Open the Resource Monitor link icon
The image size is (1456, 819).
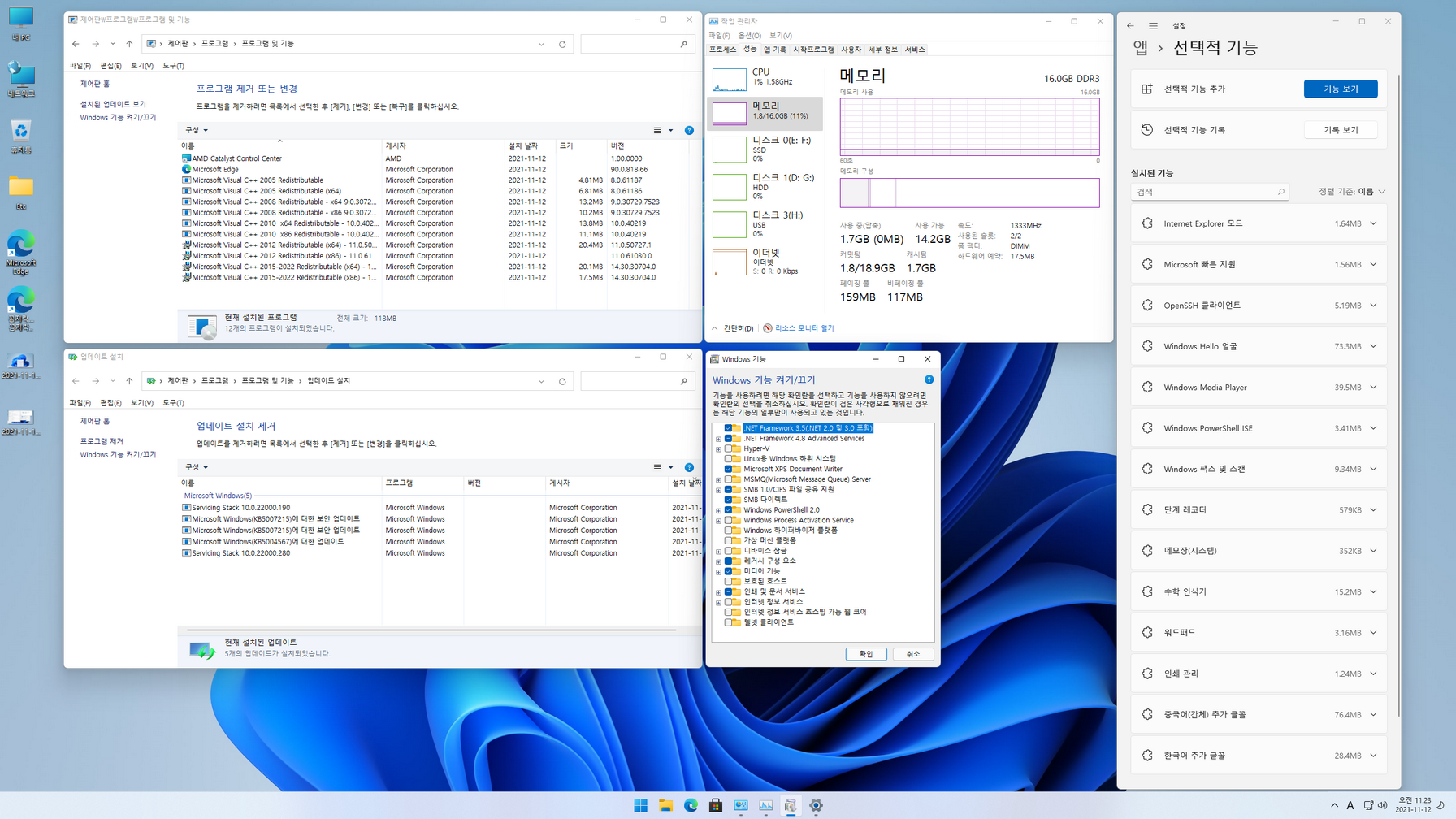768,328
